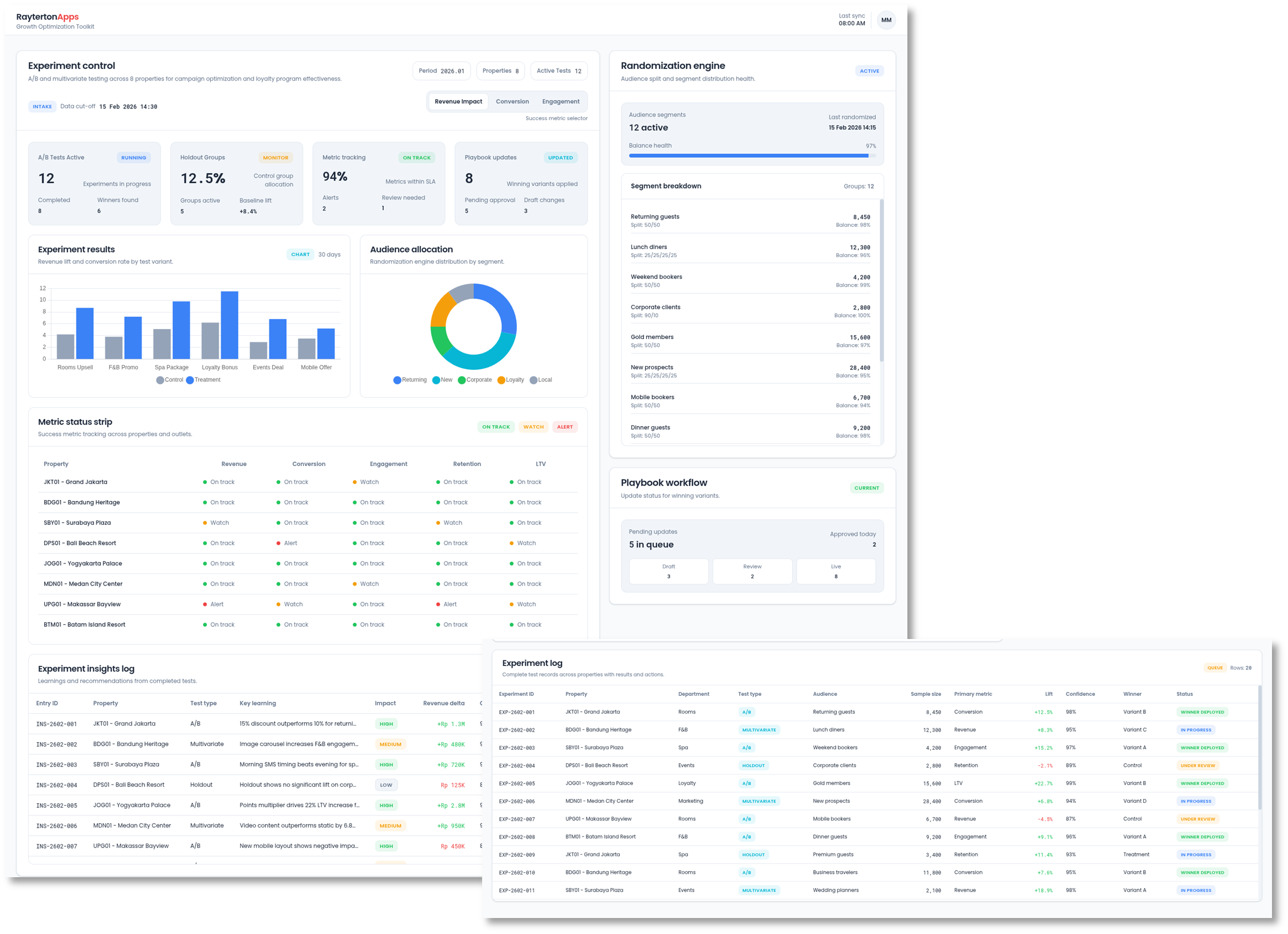Open the MM user avatar menu
Viewport: 1288px width, 934px height.
pyautogui.click(x=886, y=20)
